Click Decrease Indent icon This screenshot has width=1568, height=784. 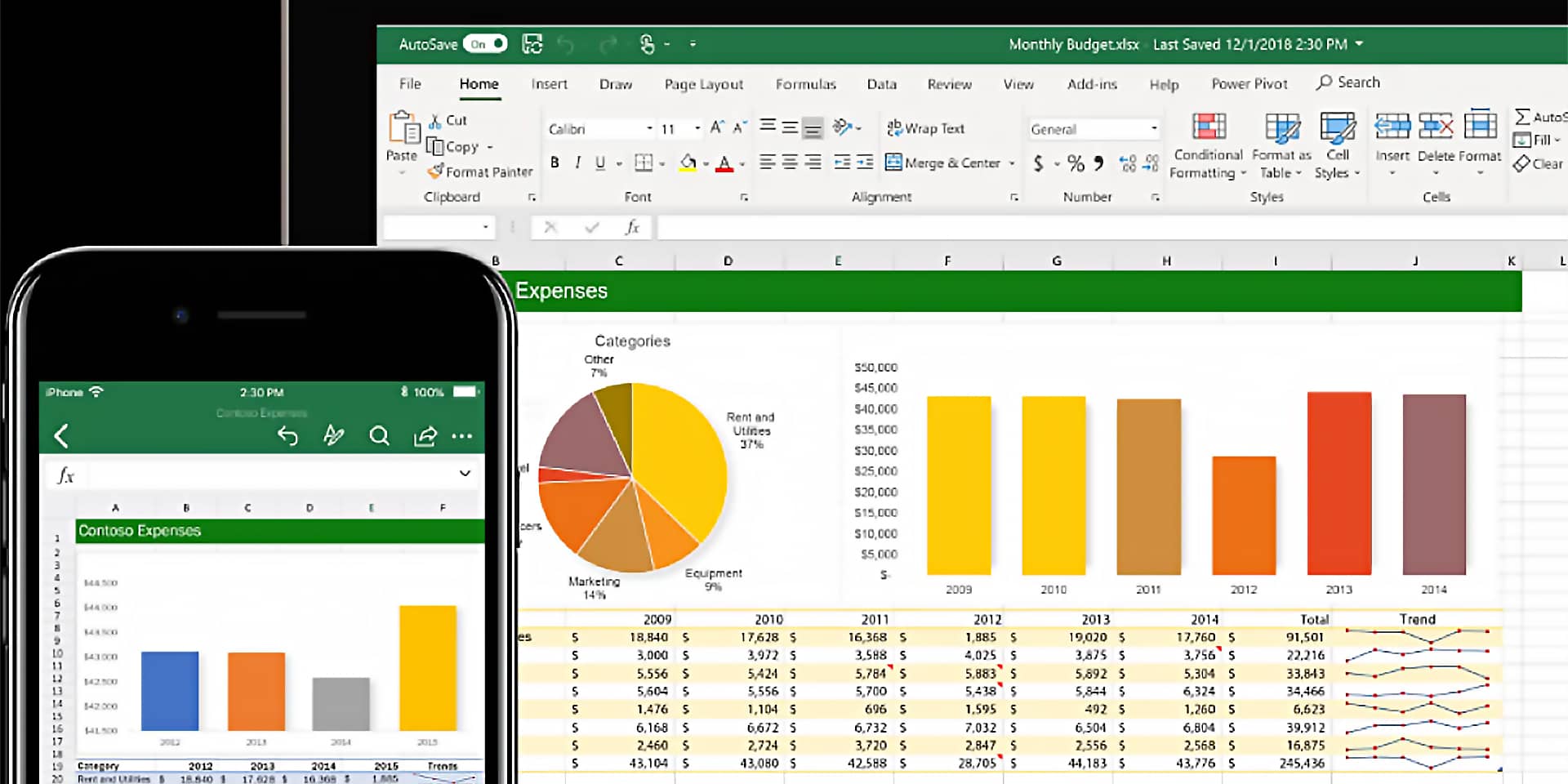pyautogui.click(x=842, y=163)
